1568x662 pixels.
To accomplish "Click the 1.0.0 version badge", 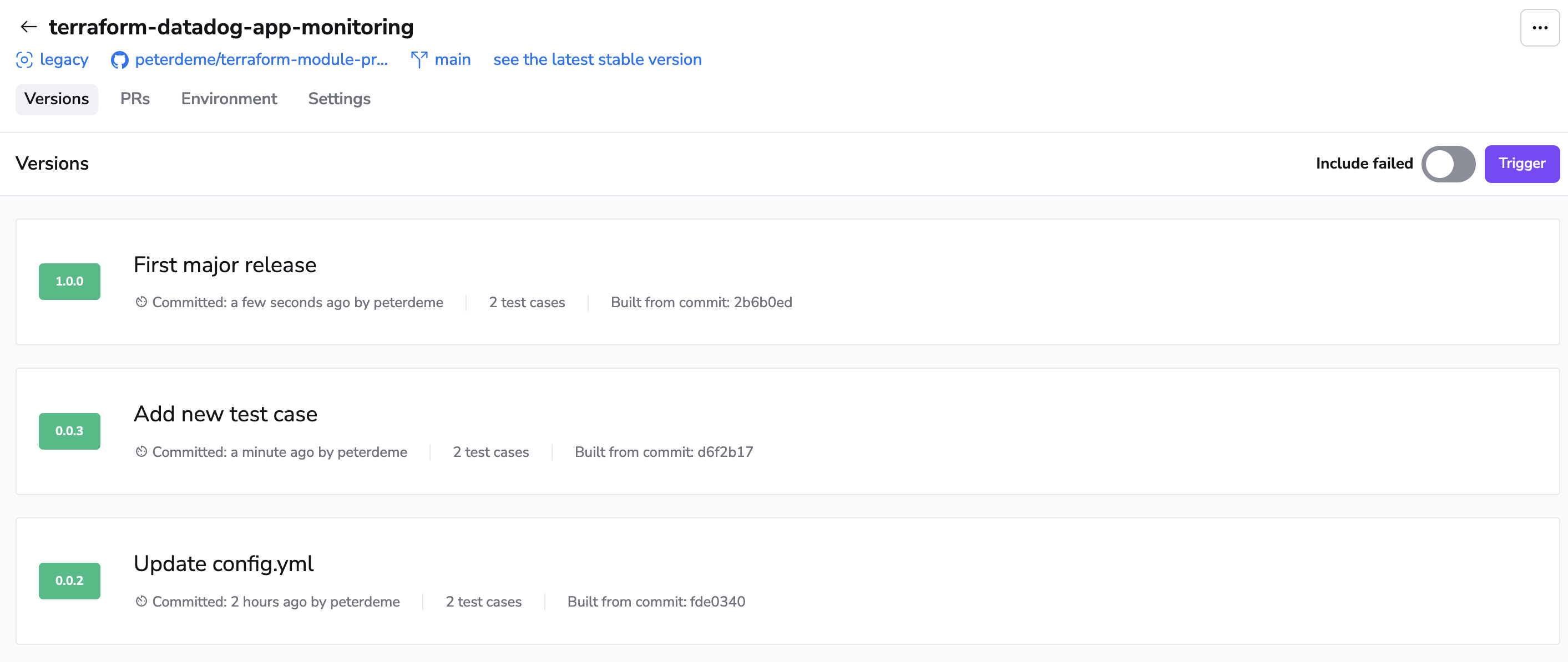I will click(x=69, y=282).
